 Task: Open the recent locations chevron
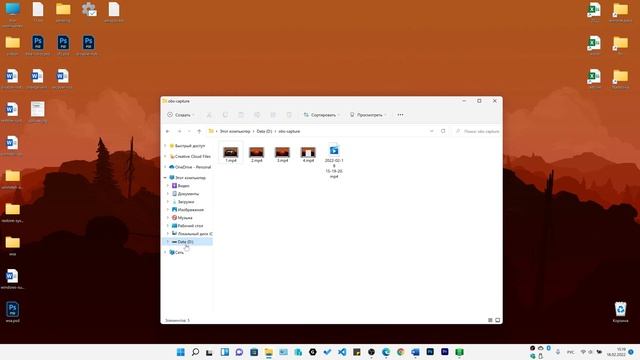(x=189, y=131)
